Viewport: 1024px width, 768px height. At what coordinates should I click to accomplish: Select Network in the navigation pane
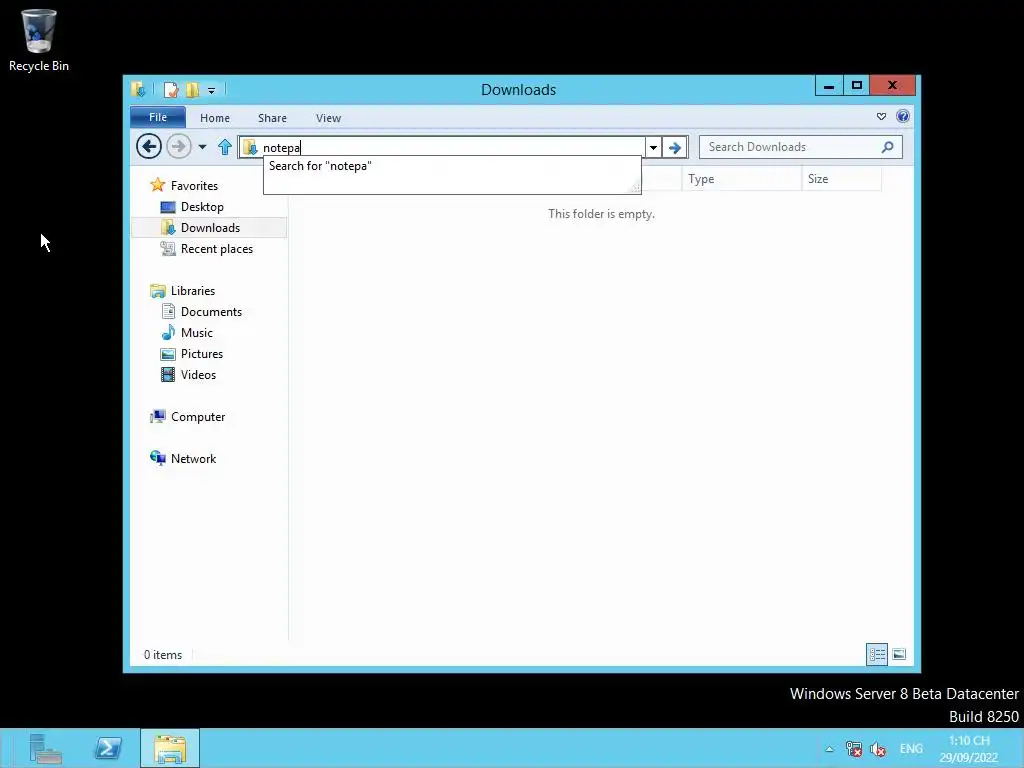click(184, 458)
